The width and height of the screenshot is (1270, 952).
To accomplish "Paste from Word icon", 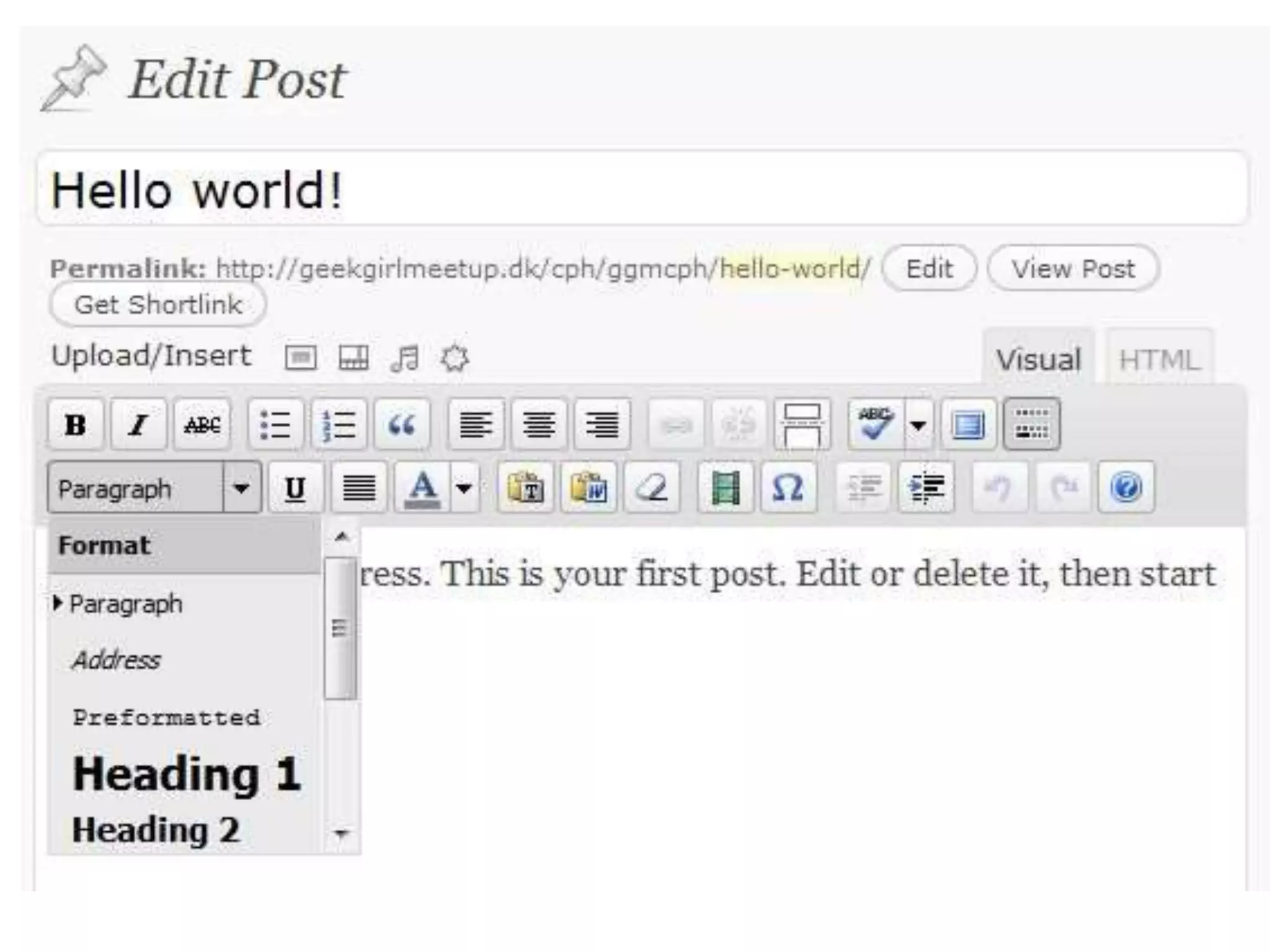I will click(x=588, y=488).
